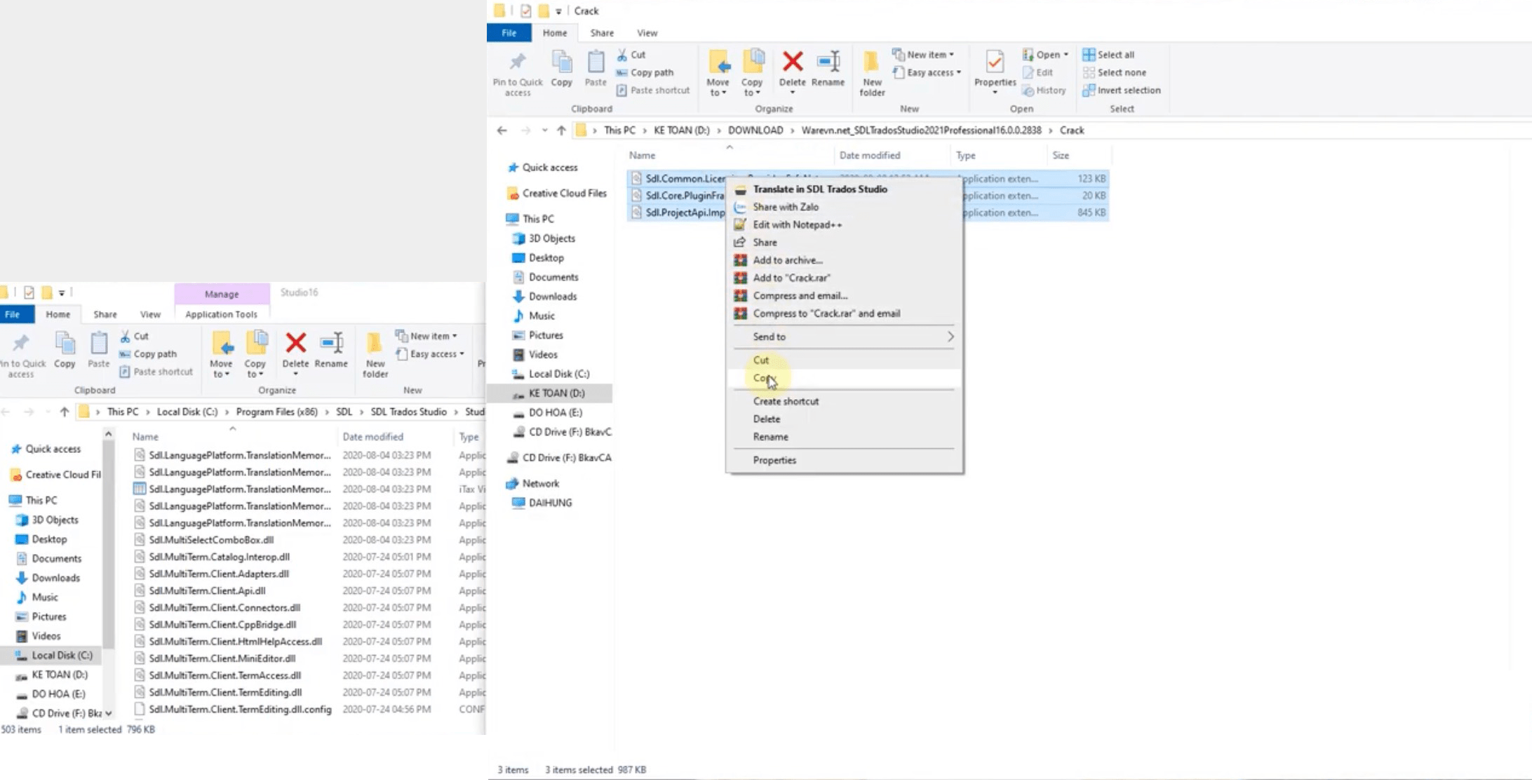This screenshot has width=1532, height=784.
Task: Click DOWNLOAD in the address breadcrumb
Action: tap(755, 130)
